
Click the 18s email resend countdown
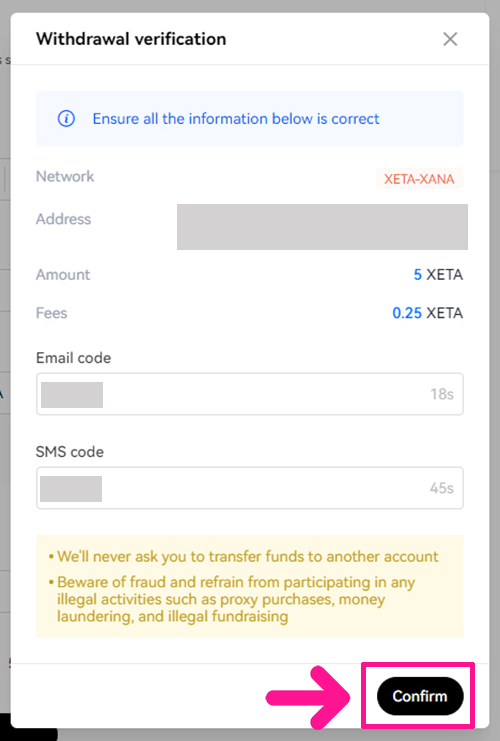click(442, 394)
